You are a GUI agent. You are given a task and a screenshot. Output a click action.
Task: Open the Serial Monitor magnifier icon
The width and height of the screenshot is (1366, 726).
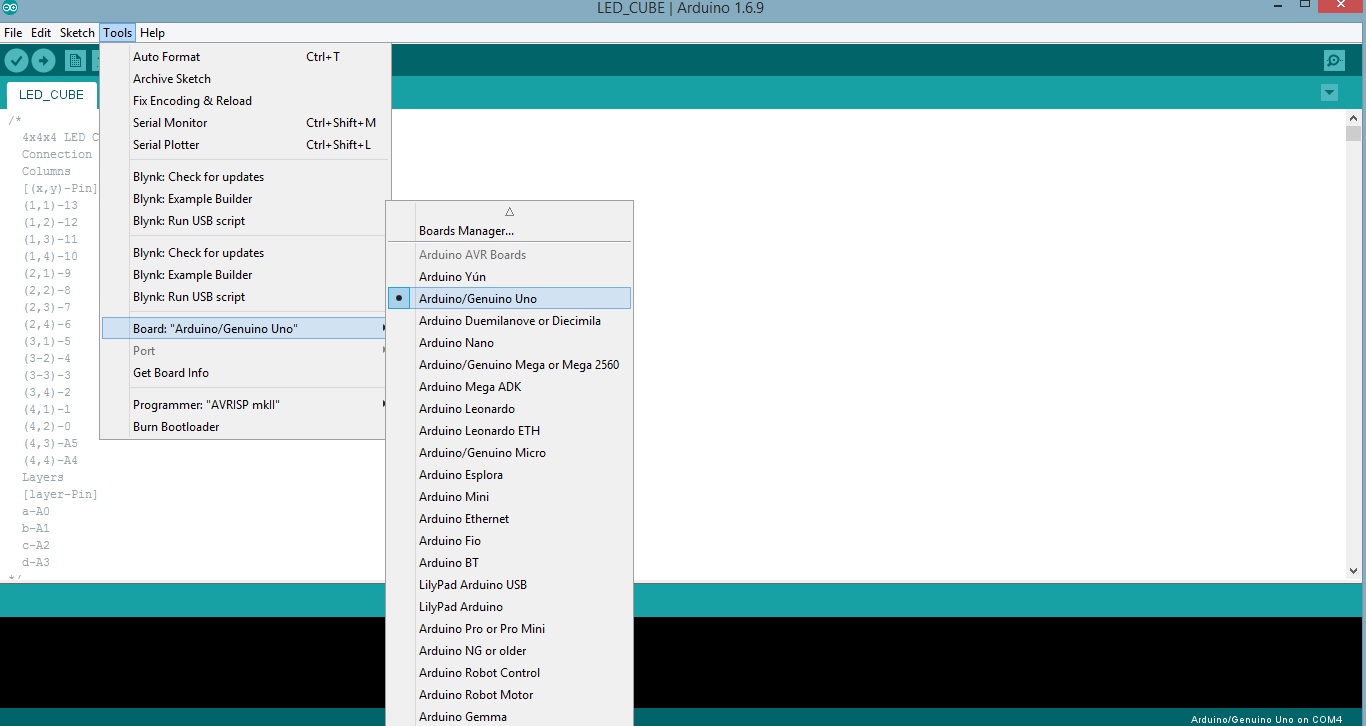[x=1334, y=61]
